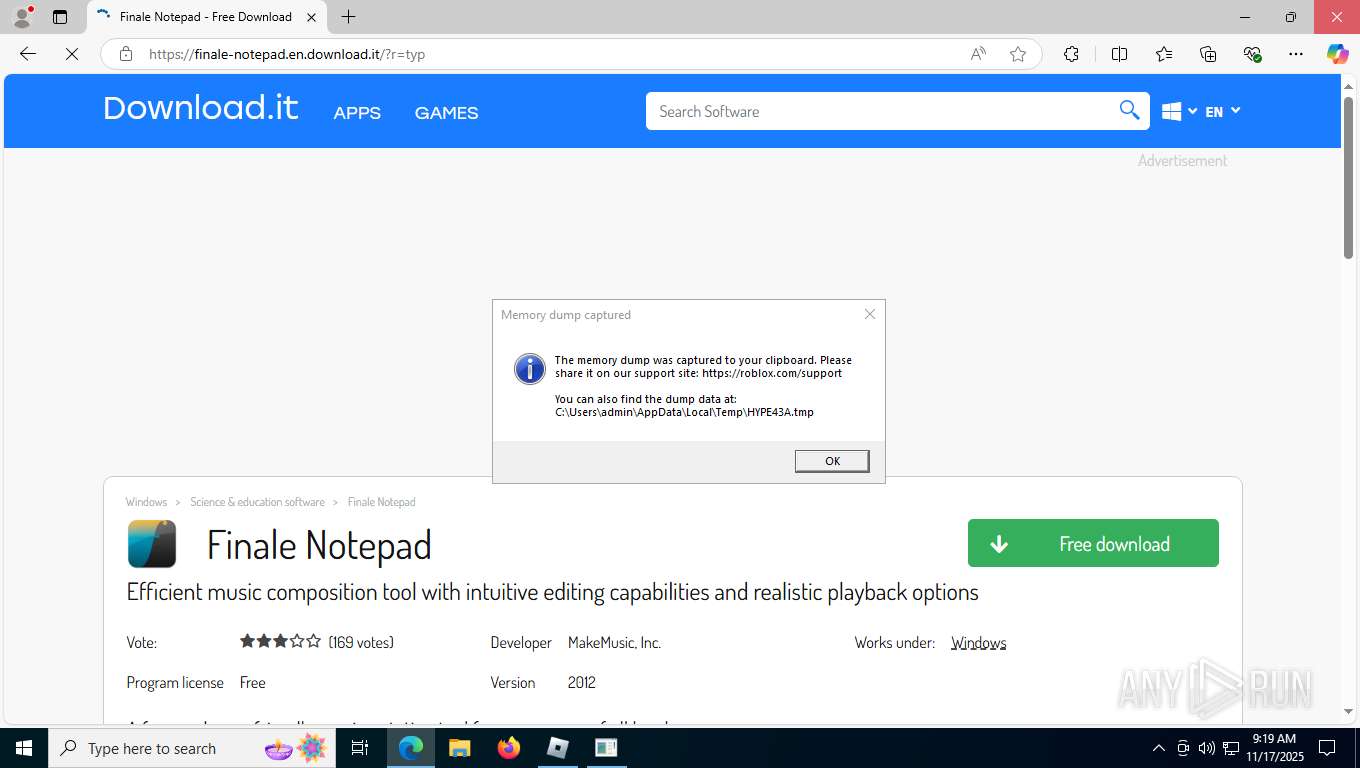Open tab actions menu
Viewport: 1360px width, 768px height.
60,17
